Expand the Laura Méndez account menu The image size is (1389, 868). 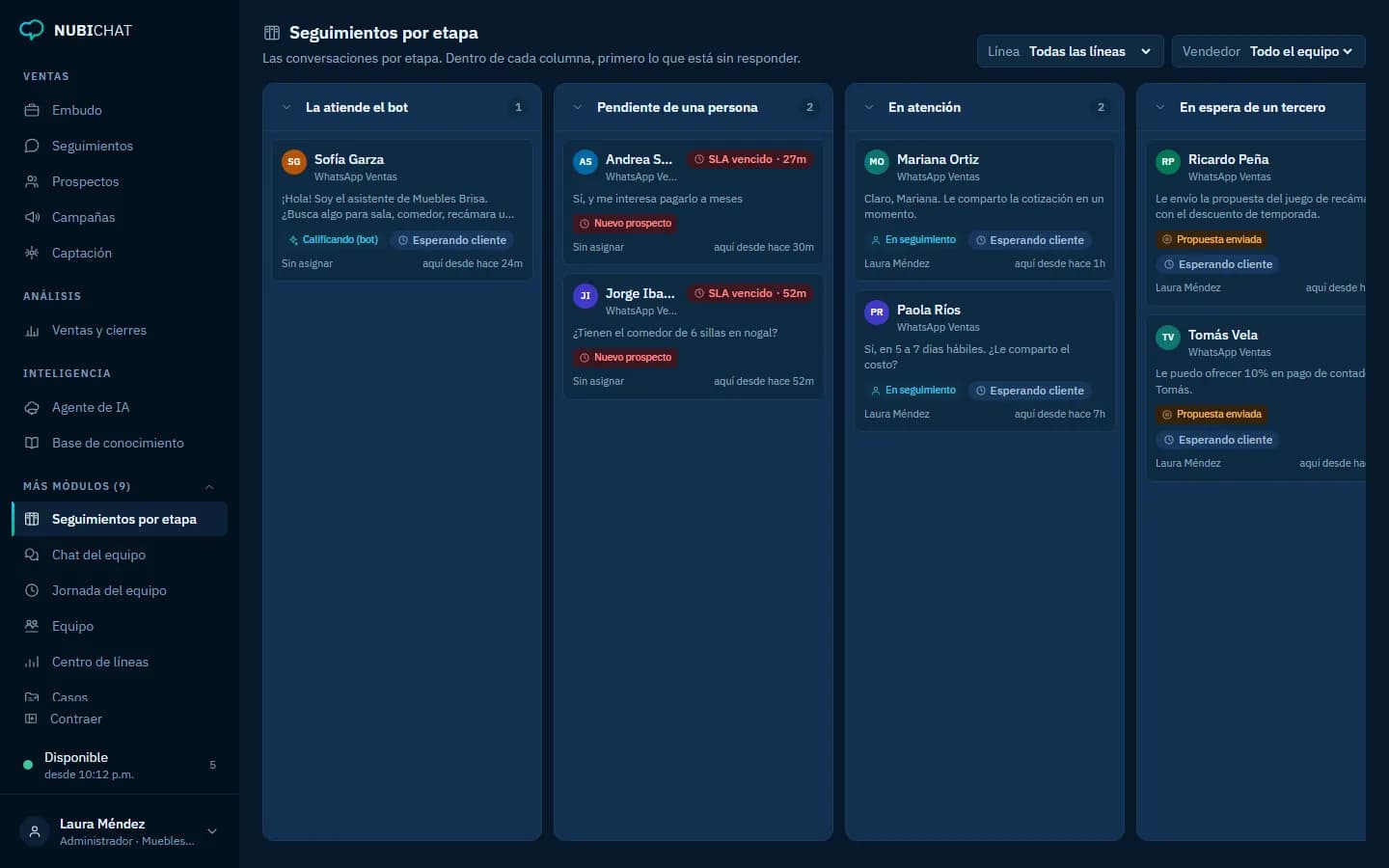point(212,831)
